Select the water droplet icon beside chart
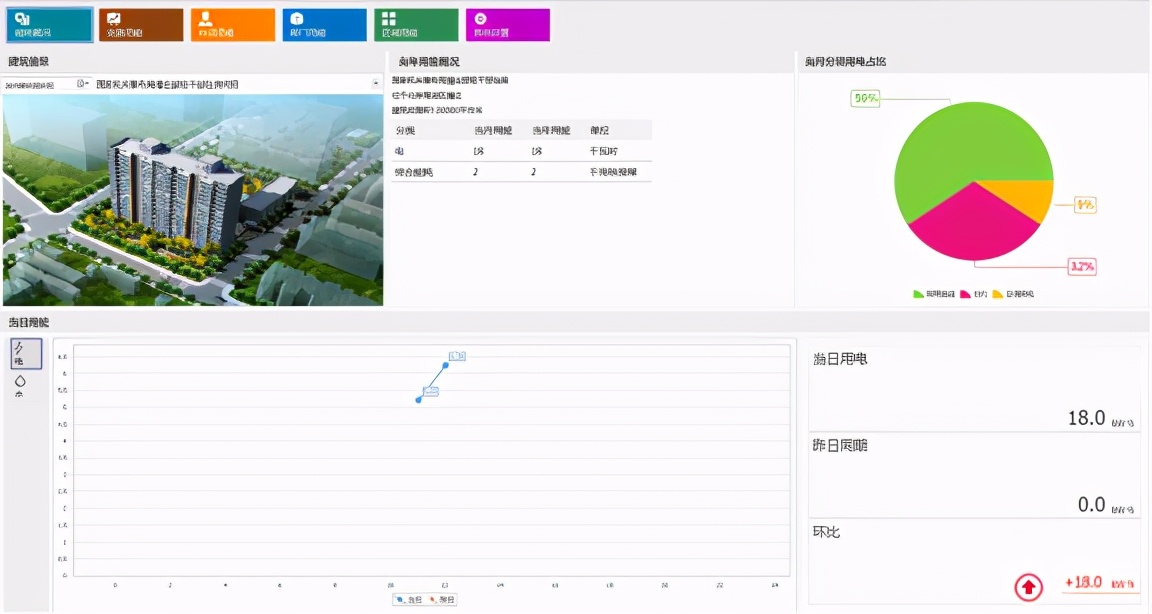The width and height of the screenshot is (1152, 614). (x=20, y=386)
